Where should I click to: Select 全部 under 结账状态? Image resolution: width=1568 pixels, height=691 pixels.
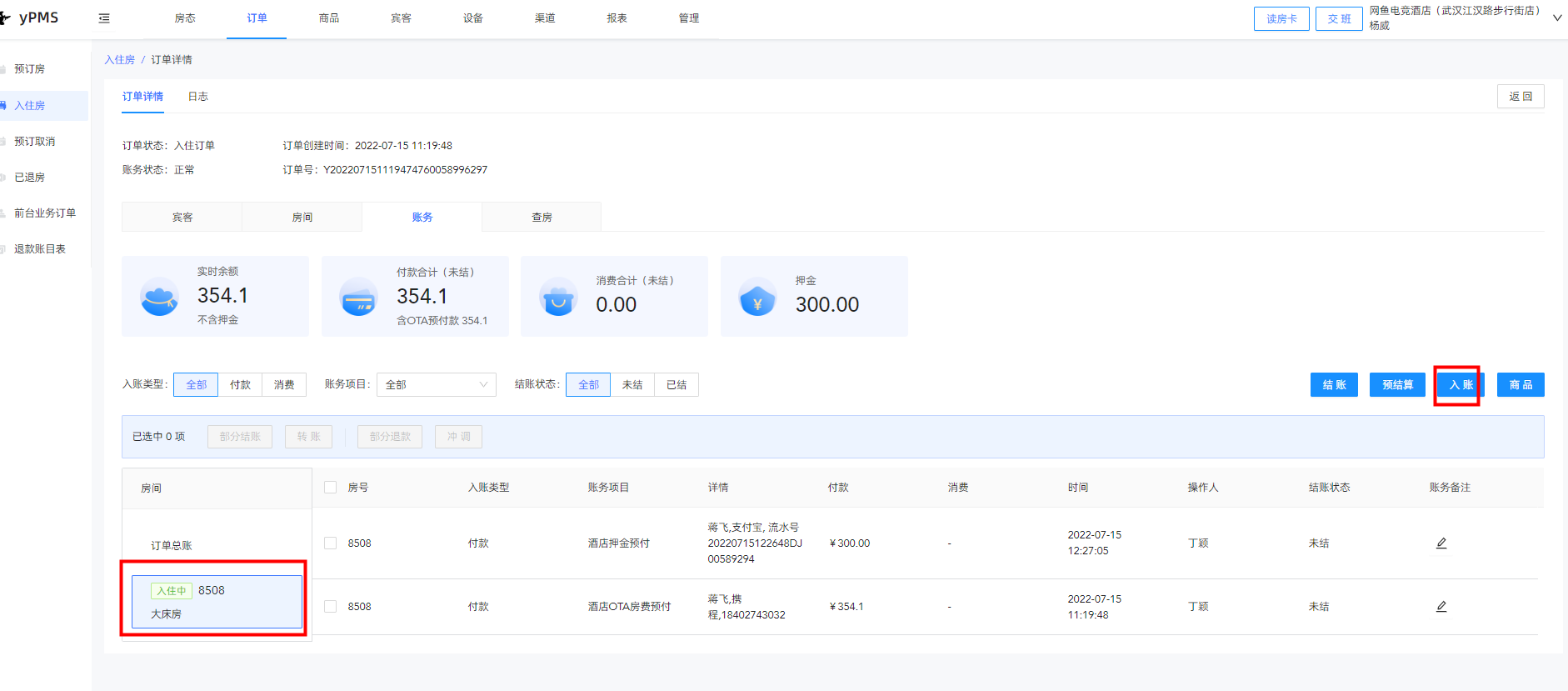(x=588, y=384)
